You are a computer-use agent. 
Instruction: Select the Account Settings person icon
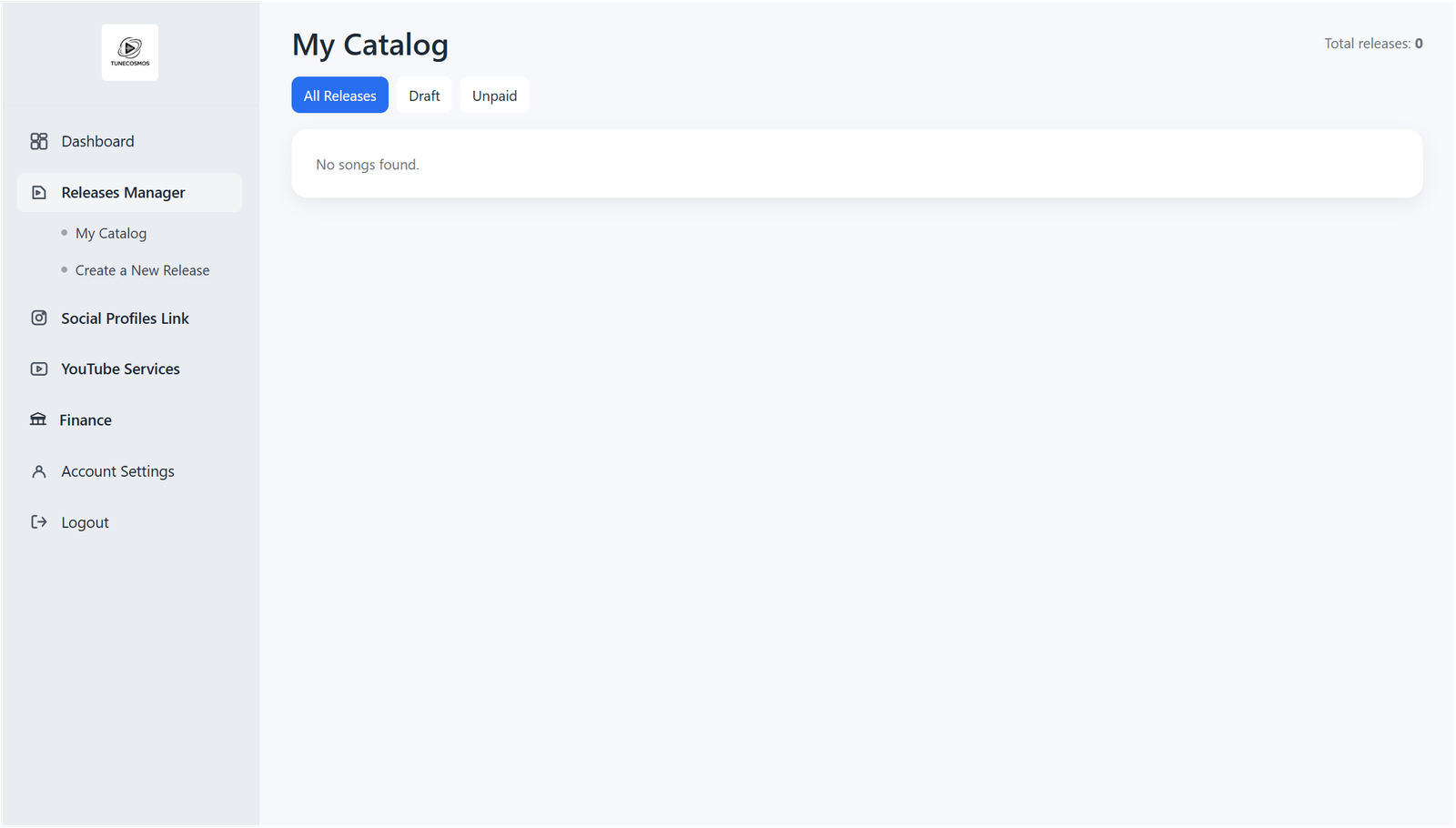tap(38, 470)
